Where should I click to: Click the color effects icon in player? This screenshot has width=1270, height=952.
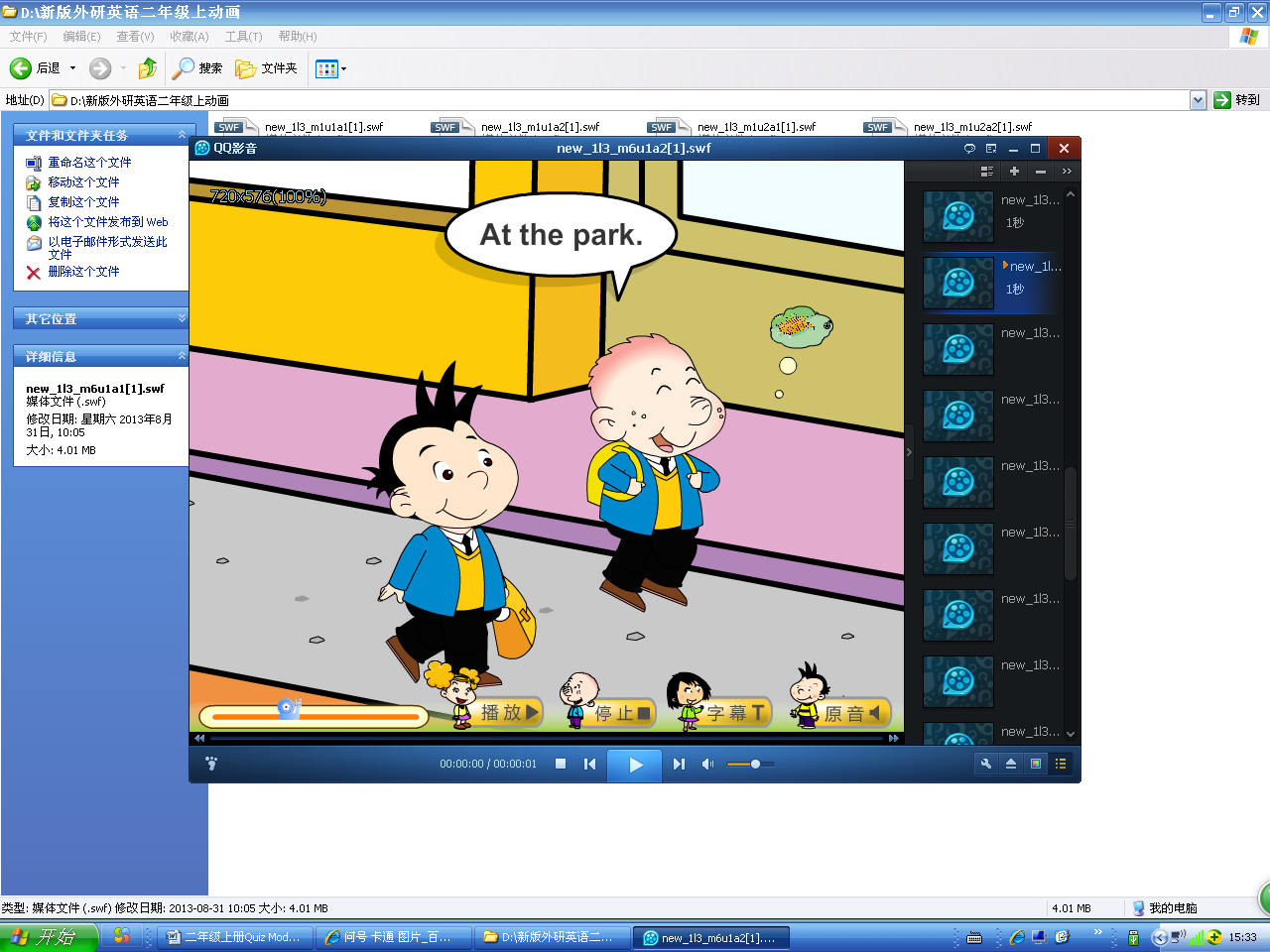(1036, 764)
